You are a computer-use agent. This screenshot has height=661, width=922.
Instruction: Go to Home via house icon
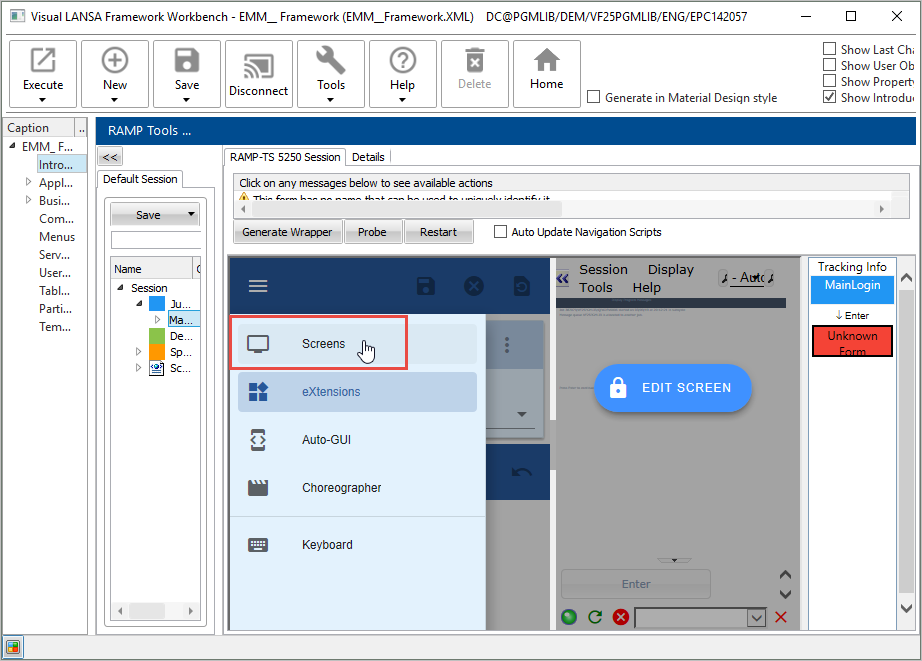coord(547,61)
